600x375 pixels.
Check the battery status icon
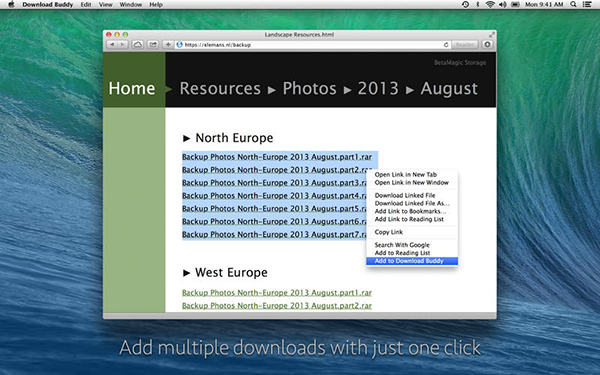pos(515,5)
